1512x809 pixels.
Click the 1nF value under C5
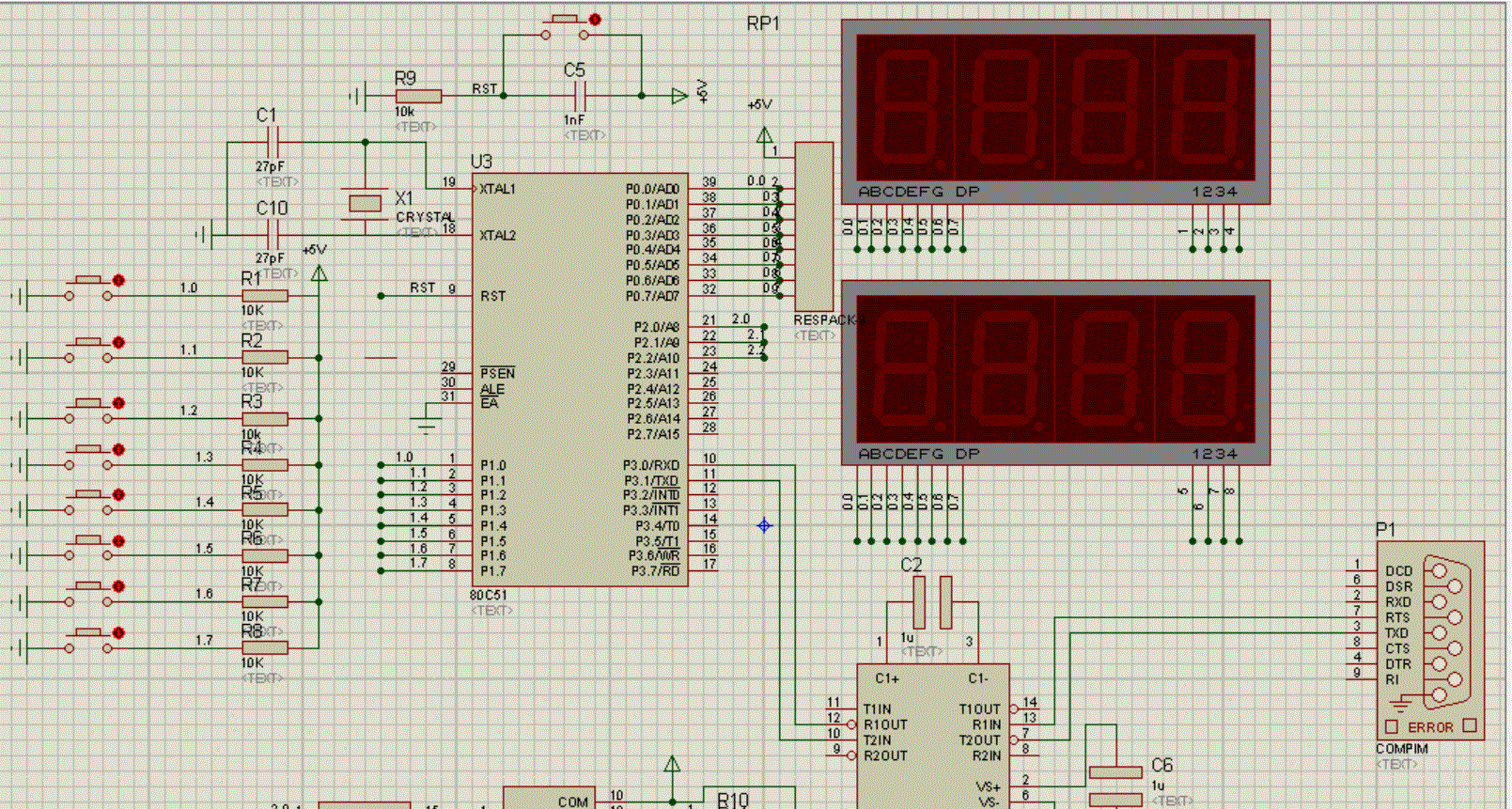pyautogui.click(x=573, y=120)
